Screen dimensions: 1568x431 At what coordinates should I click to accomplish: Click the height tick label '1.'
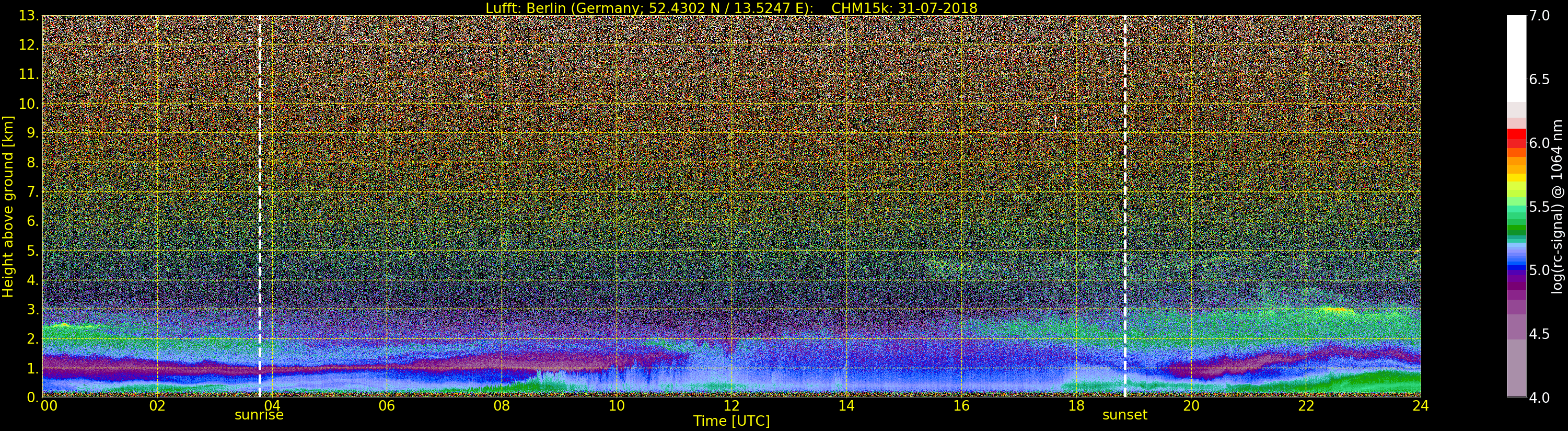click(x=33, y=368)
